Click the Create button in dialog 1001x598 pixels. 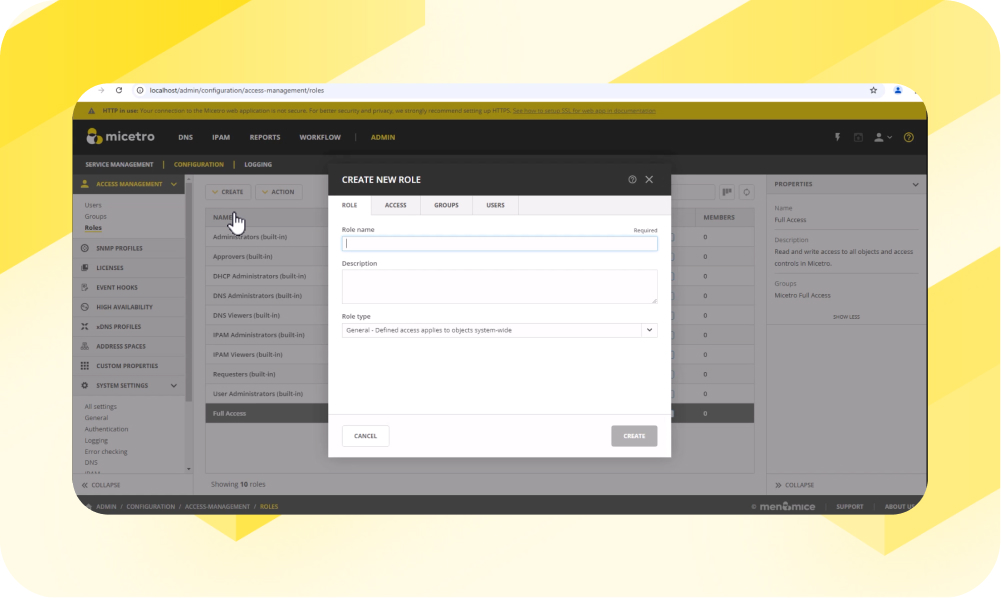[x=634, y=436]
